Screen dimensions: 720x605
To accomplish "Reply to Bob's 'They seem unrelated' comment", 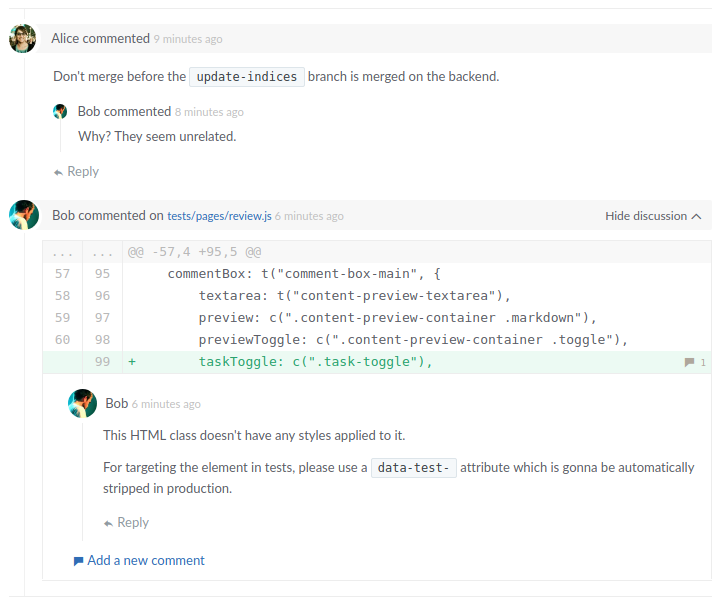I will pos(76,172).
